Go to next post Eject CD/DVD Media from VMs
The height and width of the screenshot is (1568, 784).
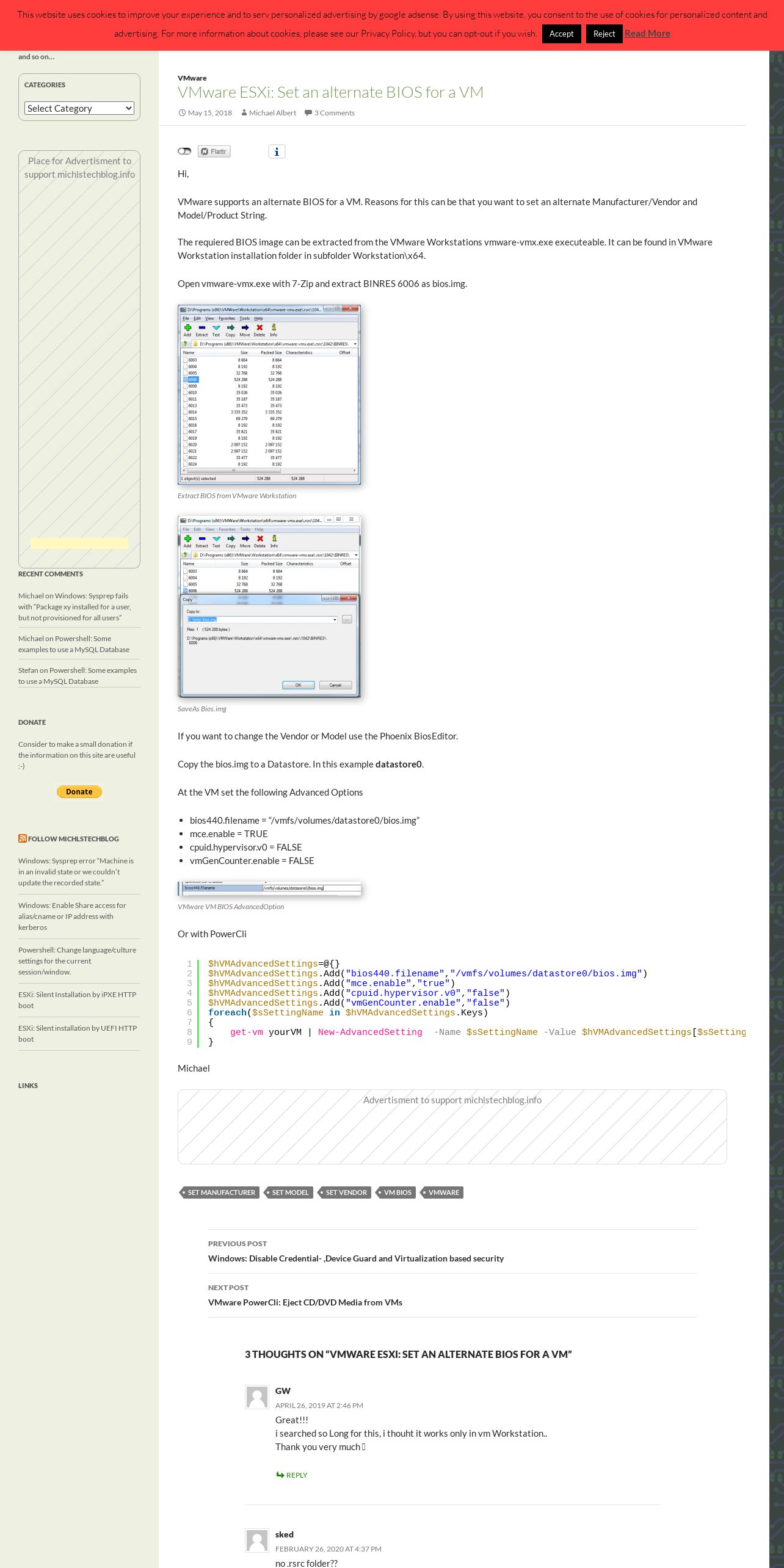pos(305,1302)
